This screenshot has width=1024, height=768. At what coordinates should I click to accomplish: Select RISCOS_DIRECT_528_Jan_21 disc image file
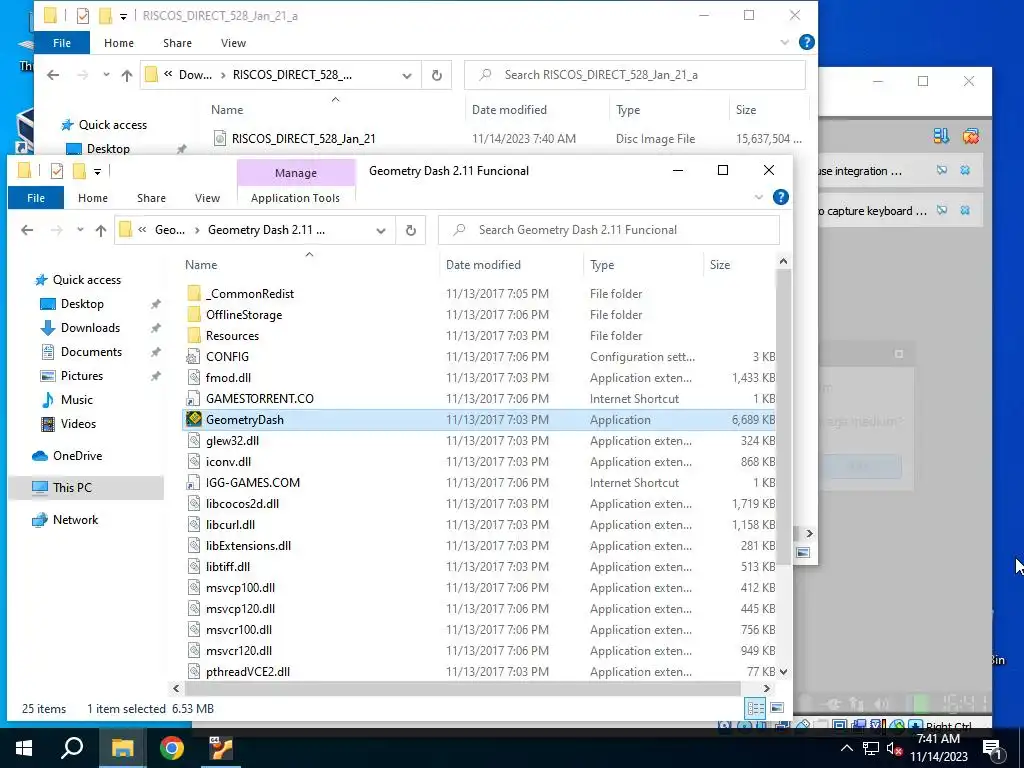pos(303,138)
